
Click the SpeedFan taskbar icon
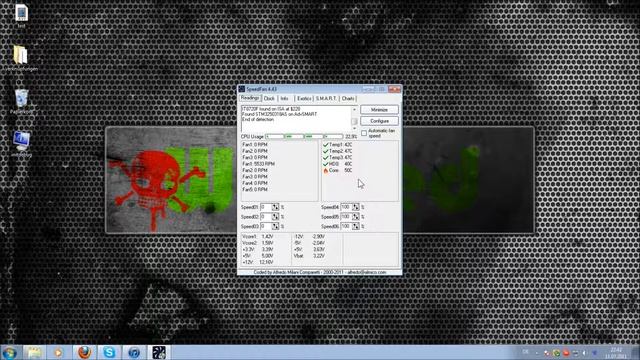click(159, 353)
